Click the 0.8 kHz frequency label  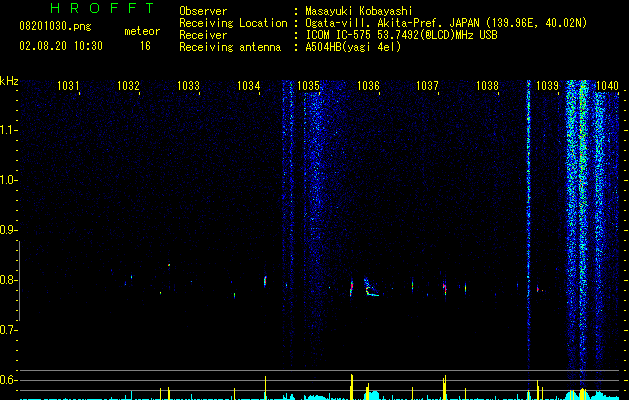(x=8, y=280)
